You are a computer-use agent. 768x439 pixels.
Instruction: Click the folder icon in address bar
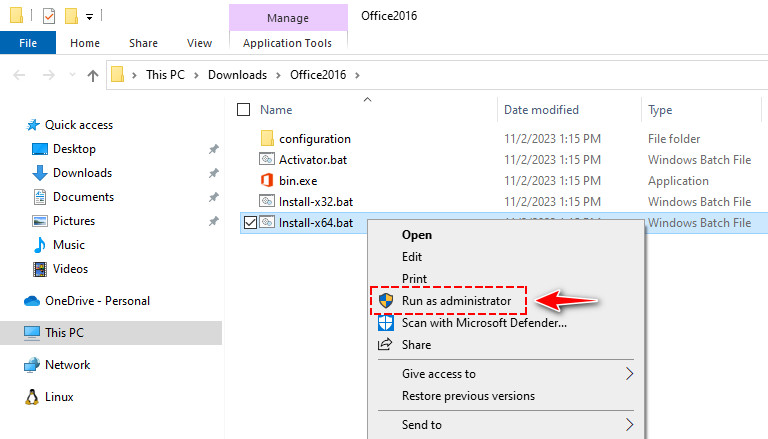118,74
